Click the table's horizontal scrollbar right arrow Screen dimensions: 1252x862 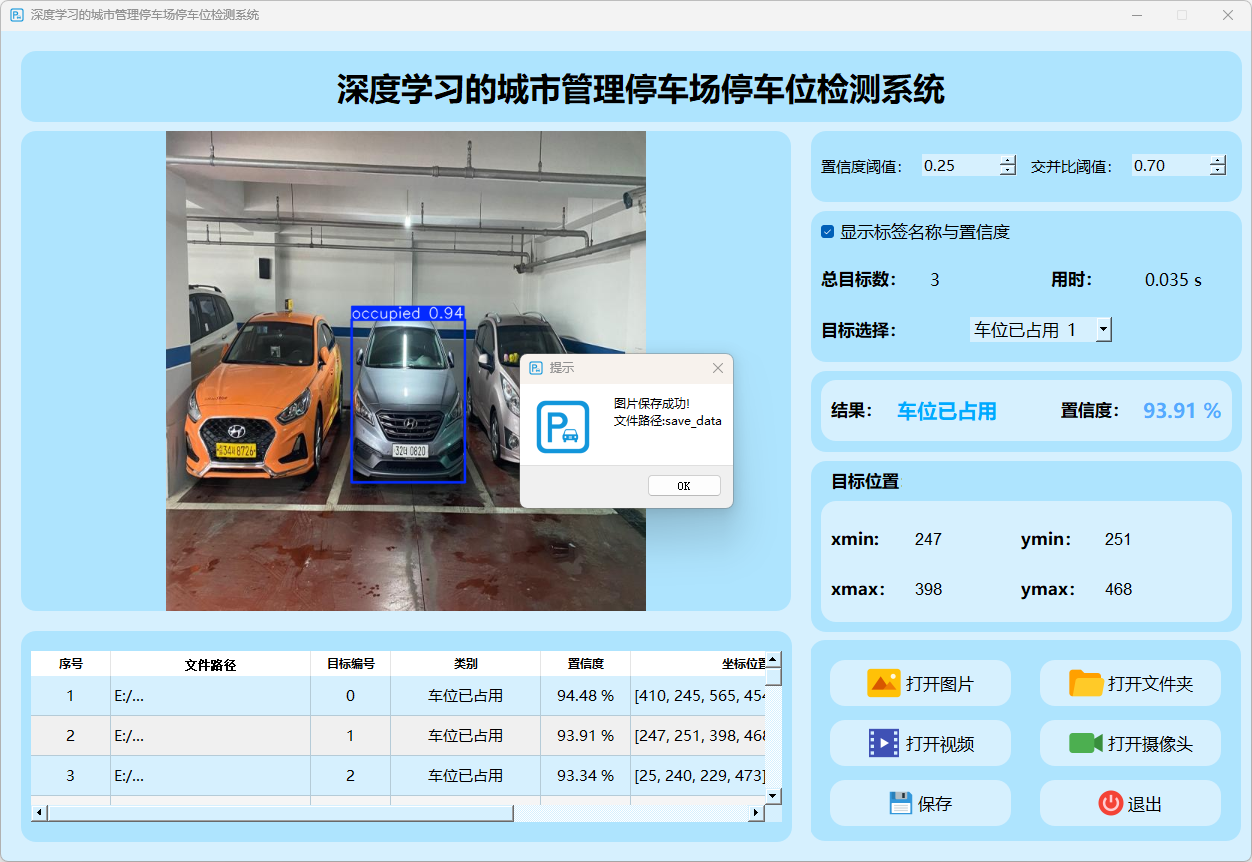(756, 813)
